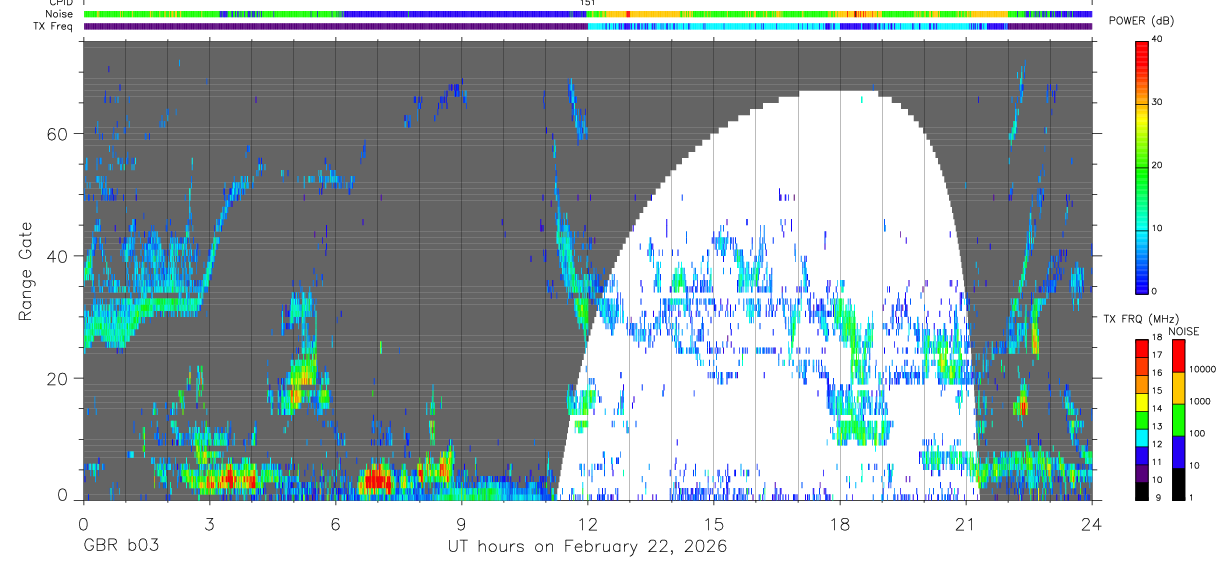Click the TX Freq strip above the plot
This screenshot has height=567, width=1228.
pos(588,26)
